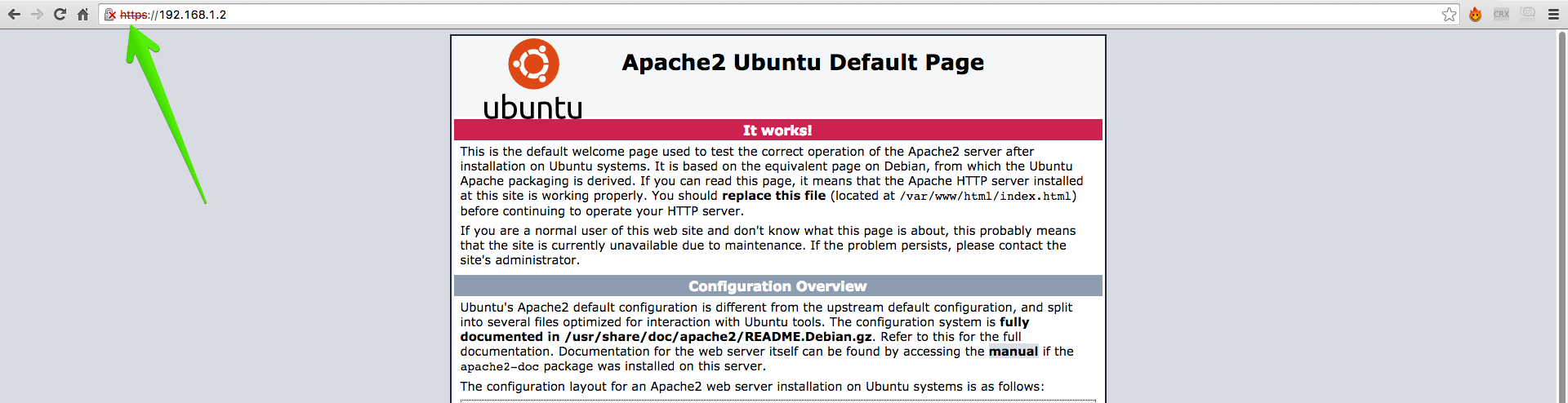Click the browser forward arrow
The height and width of the screenshot is (403, 1568).
pyautogui.click(x=37, y=15)
